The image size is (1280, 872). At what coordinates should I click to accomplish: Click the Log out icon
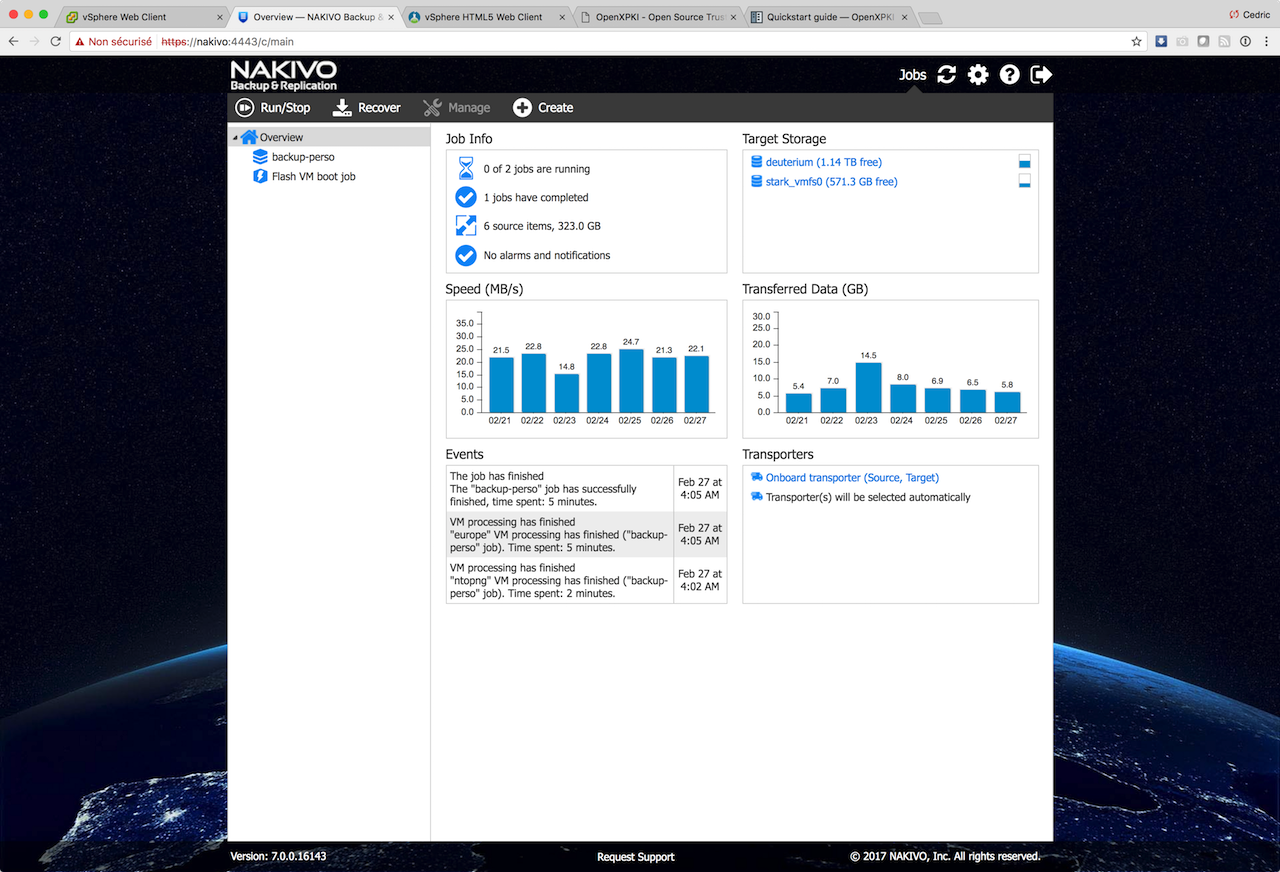[1041, 75]
